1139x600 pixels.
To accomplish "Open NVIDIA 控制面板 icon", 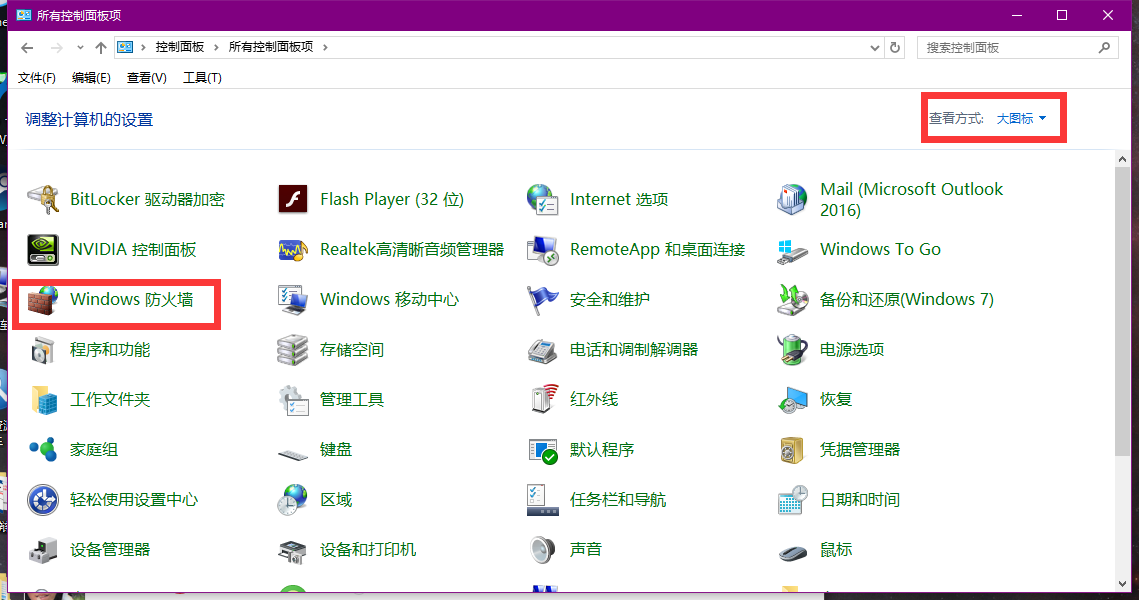I will pyautogui.click(x=43, y=250).
